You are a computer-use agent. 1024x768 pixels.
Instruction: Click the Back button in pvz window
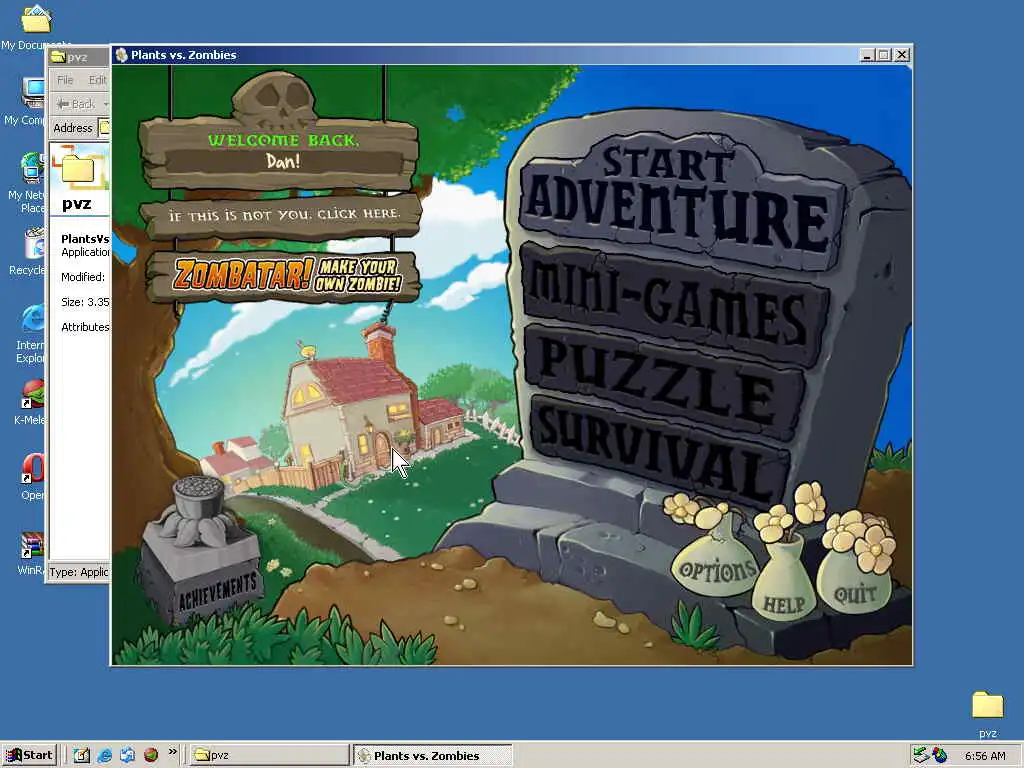coord(78,104)
